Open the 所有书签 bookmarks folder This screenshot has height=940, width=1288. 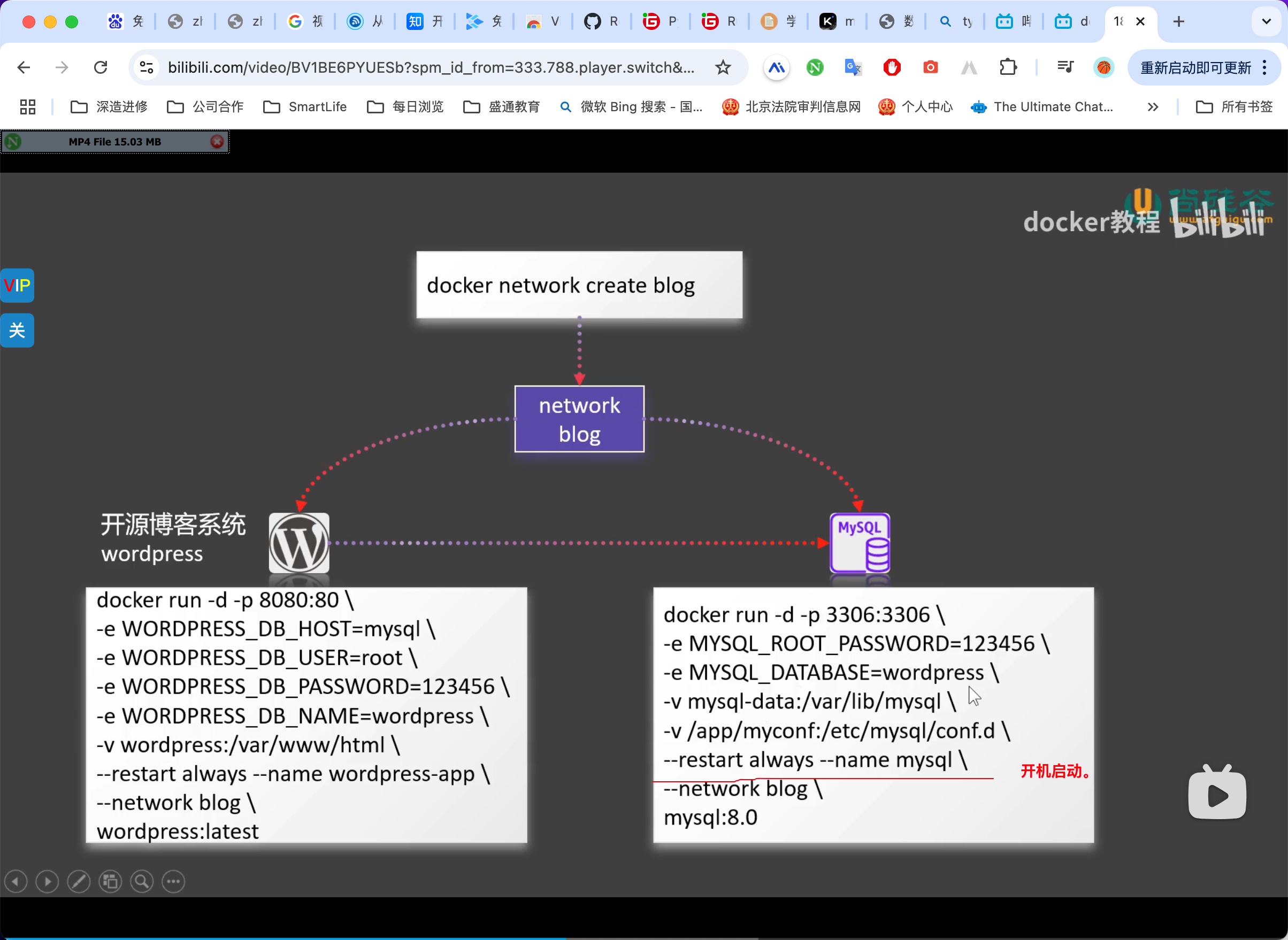[1234, 107]
